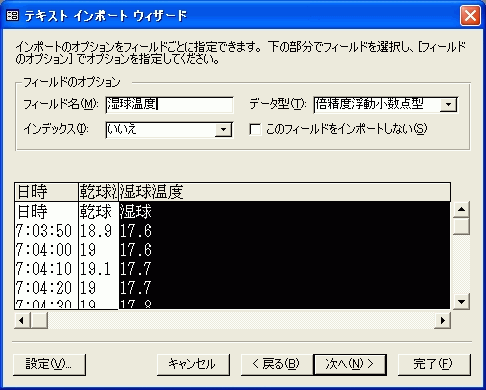The image size is (486, 390).
Task: Click cell 7:04:10 in the preview
Action: (46, 269)
